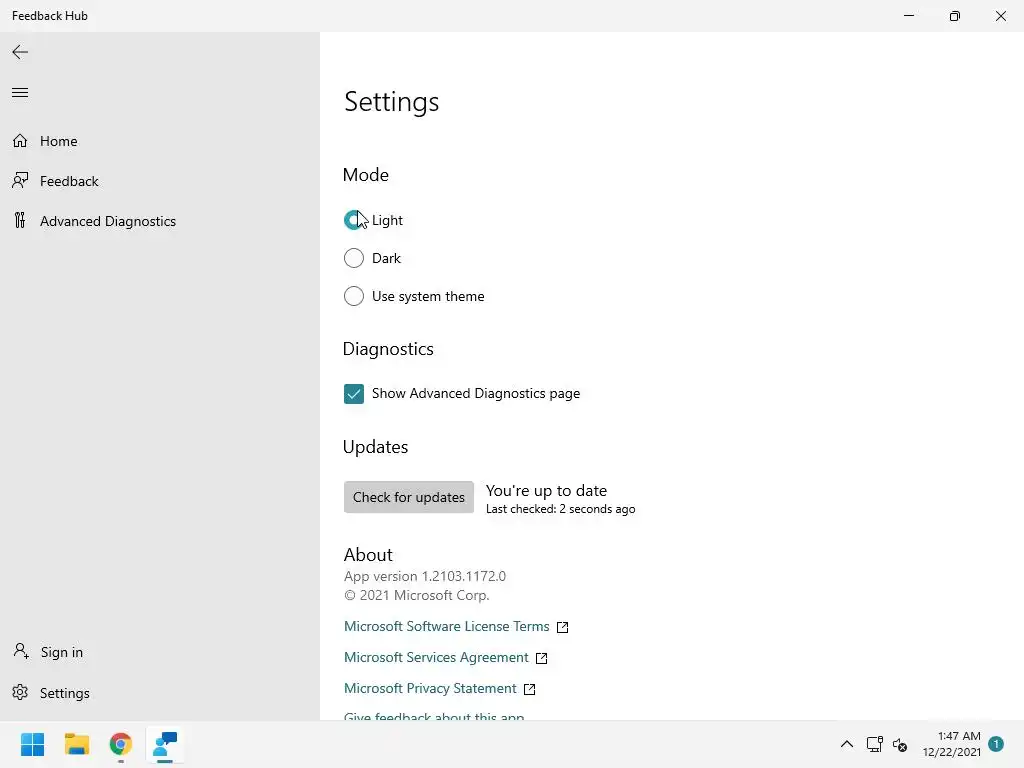Click the Feedback person icon in sidebar

[x=20, y=180]
